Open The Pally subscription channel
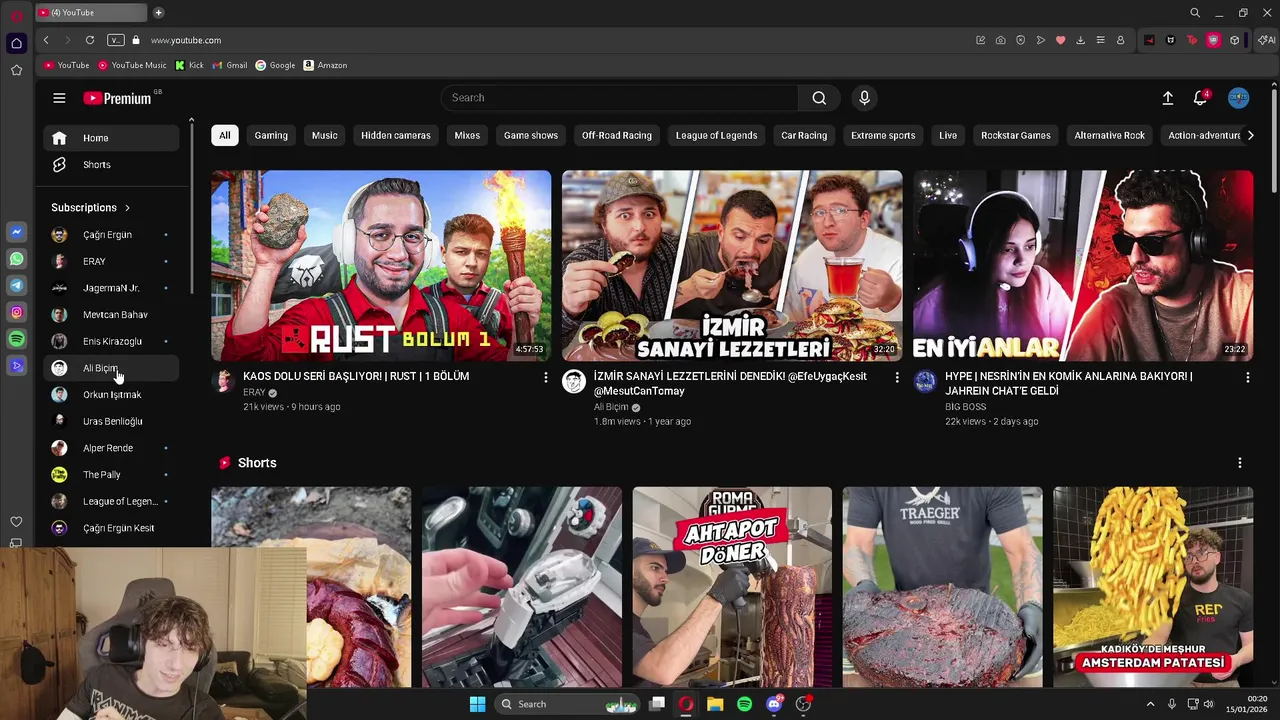The image size is (1280, 720). point(111,475)
